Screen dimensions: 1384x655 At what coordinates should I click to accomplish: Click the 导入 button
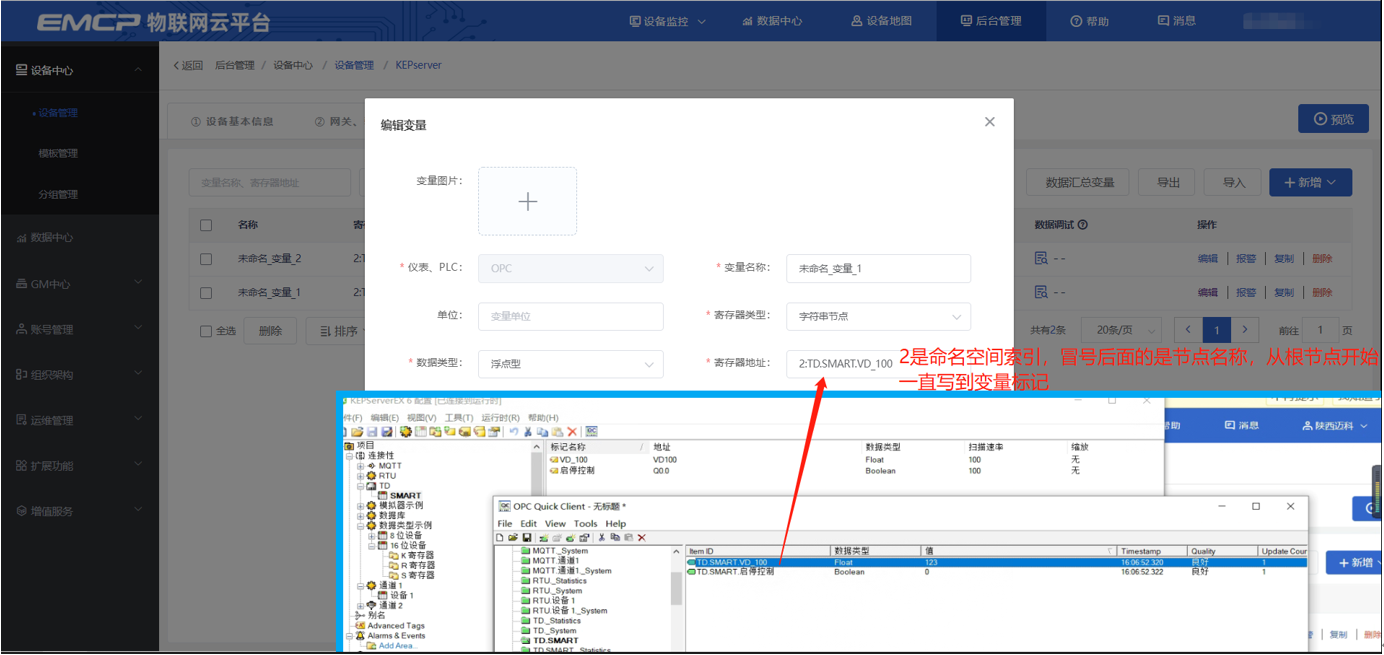(x=1233, y=182)
